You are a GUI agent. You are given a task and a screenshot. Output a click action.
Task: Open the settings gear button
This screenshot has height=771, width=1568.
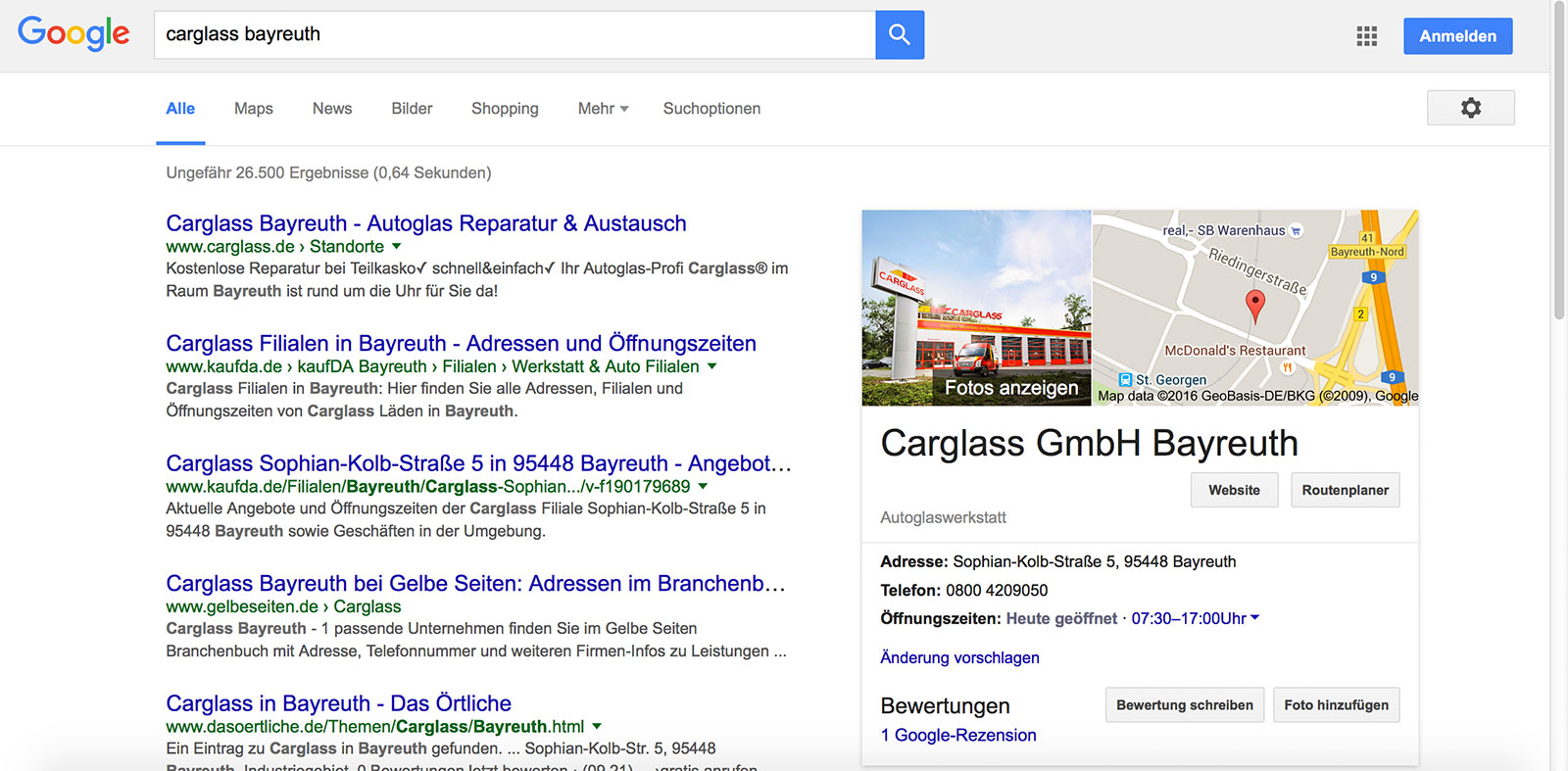(x=1471, y=108)
